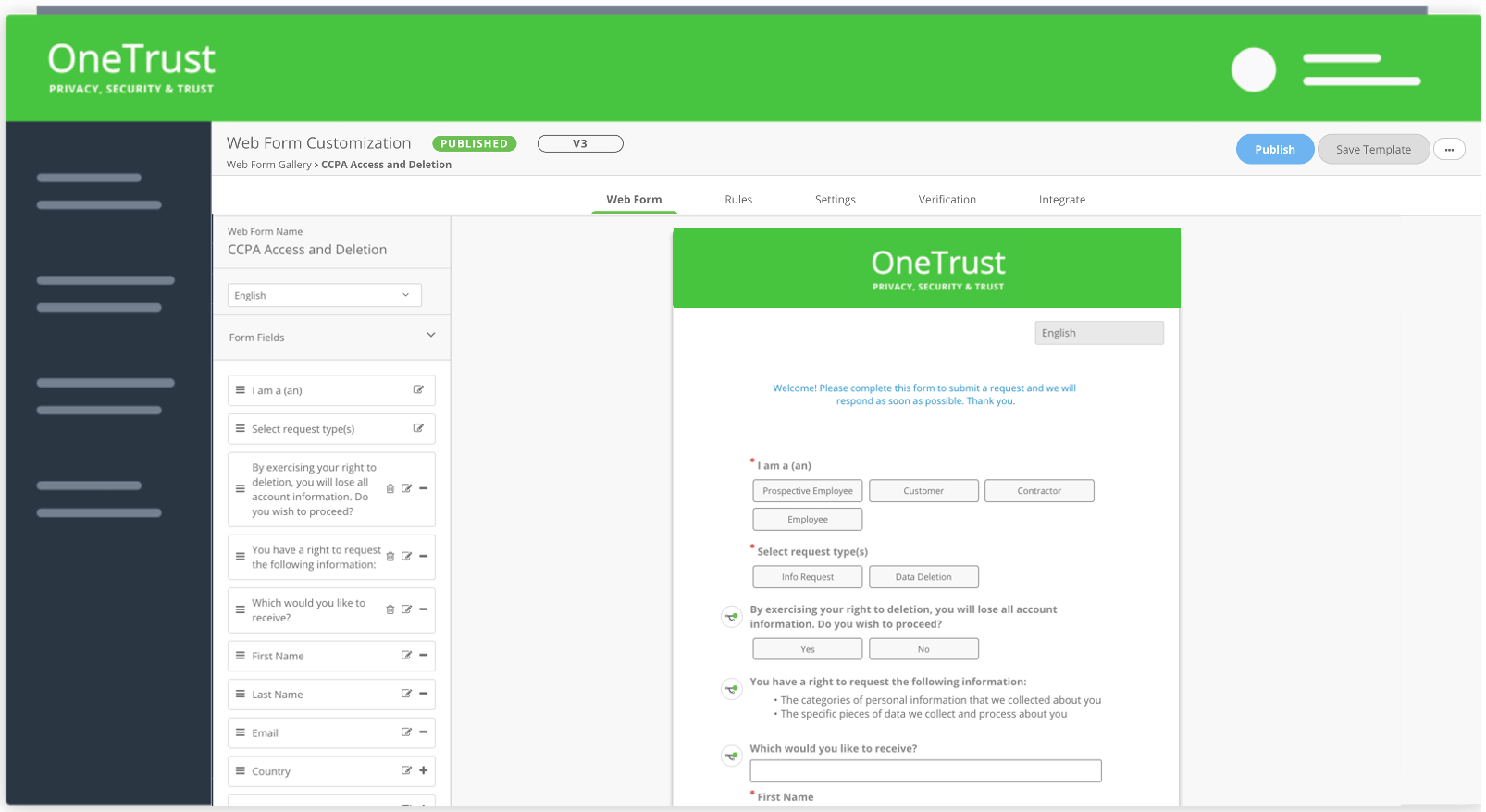Edit 'Which would you like to receive?' field

[x=406, y=609]
